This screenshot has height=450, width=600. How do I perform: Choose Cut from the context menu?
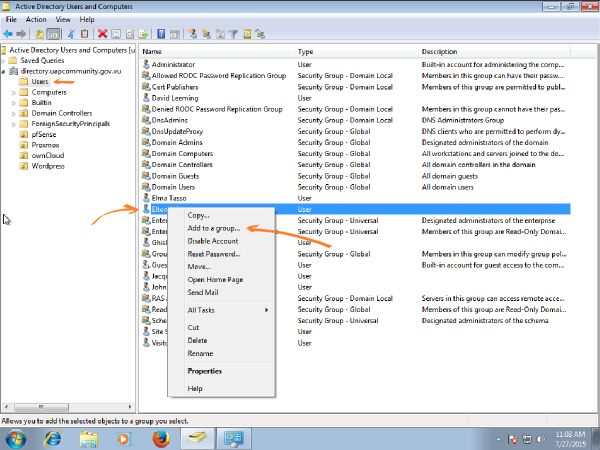(222, 328)
